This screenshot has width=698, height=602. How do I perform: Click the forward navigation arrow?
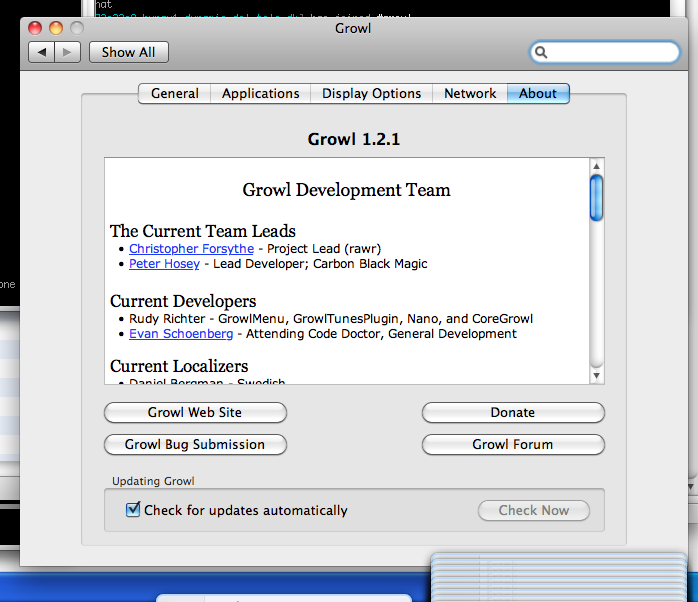tap(67, 52)
